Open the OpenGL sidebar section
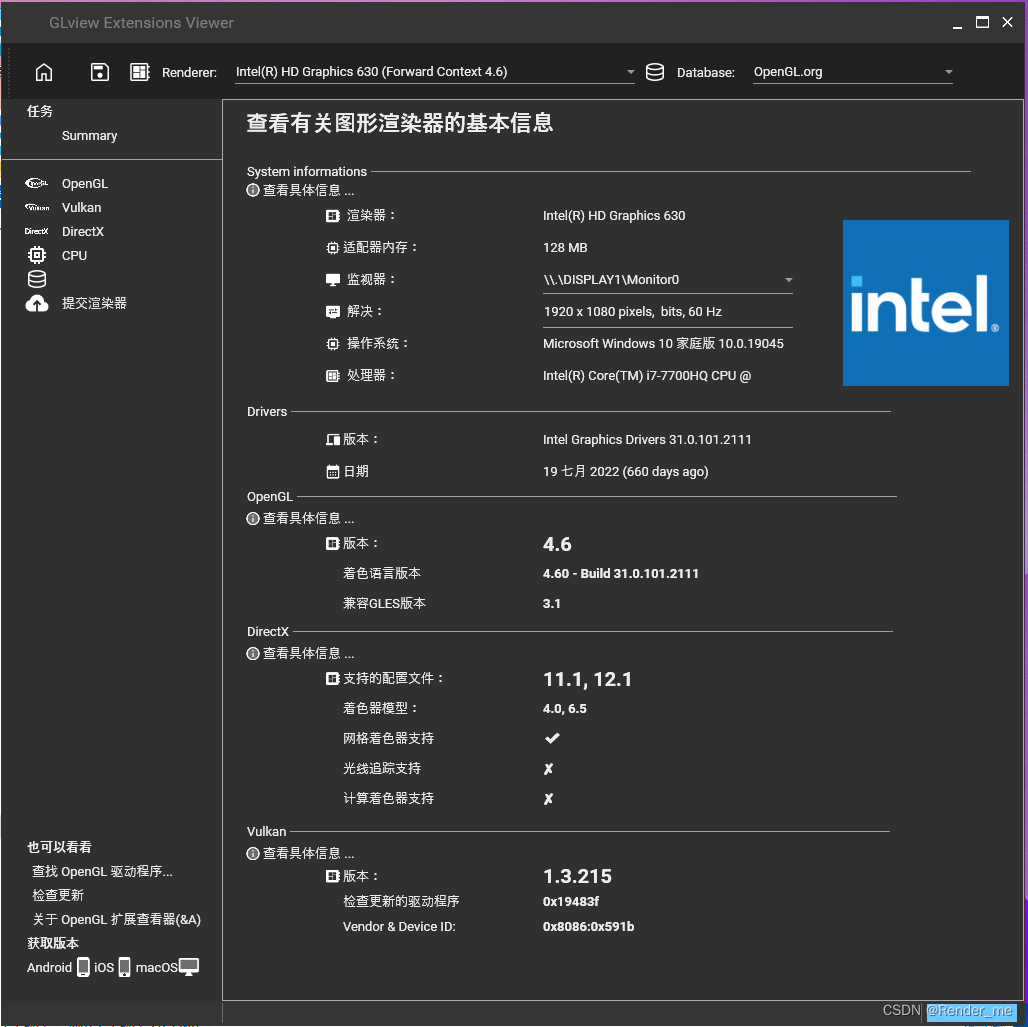The width and height of the screenshot is (1028, 1027). 85,184
